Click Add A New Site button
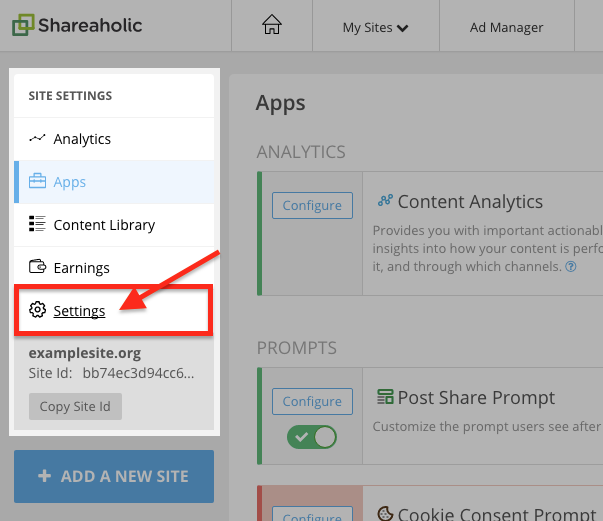Image resolution: width=603 pixels, height=521 pixels. (x=114, y=476)
